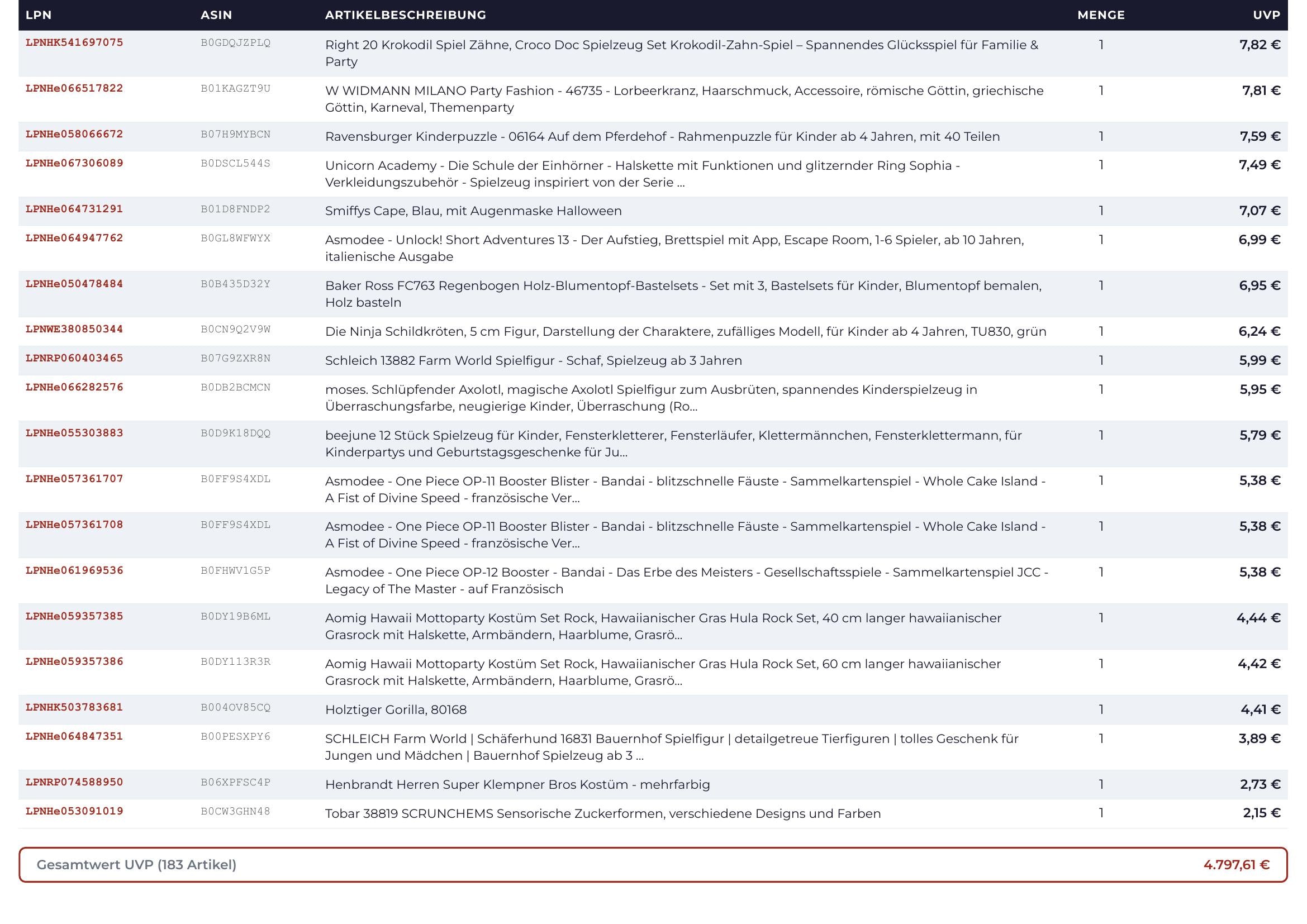Screen dimensions: 1307x924
Task: Select LPN code LPNHe064731291
Action: click(74, 209)
